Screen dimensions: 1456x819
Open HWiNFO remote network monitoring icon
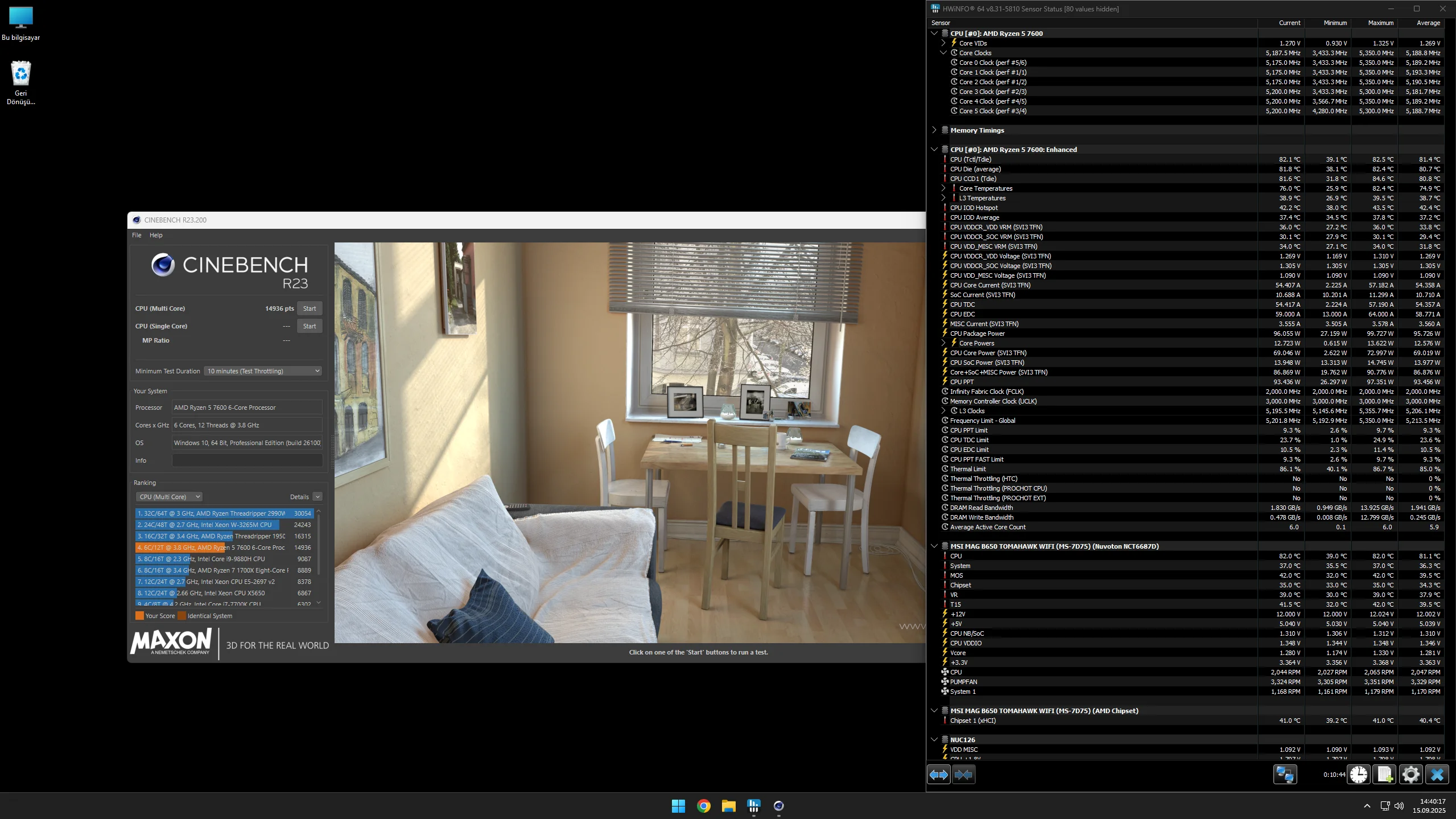1285,775
